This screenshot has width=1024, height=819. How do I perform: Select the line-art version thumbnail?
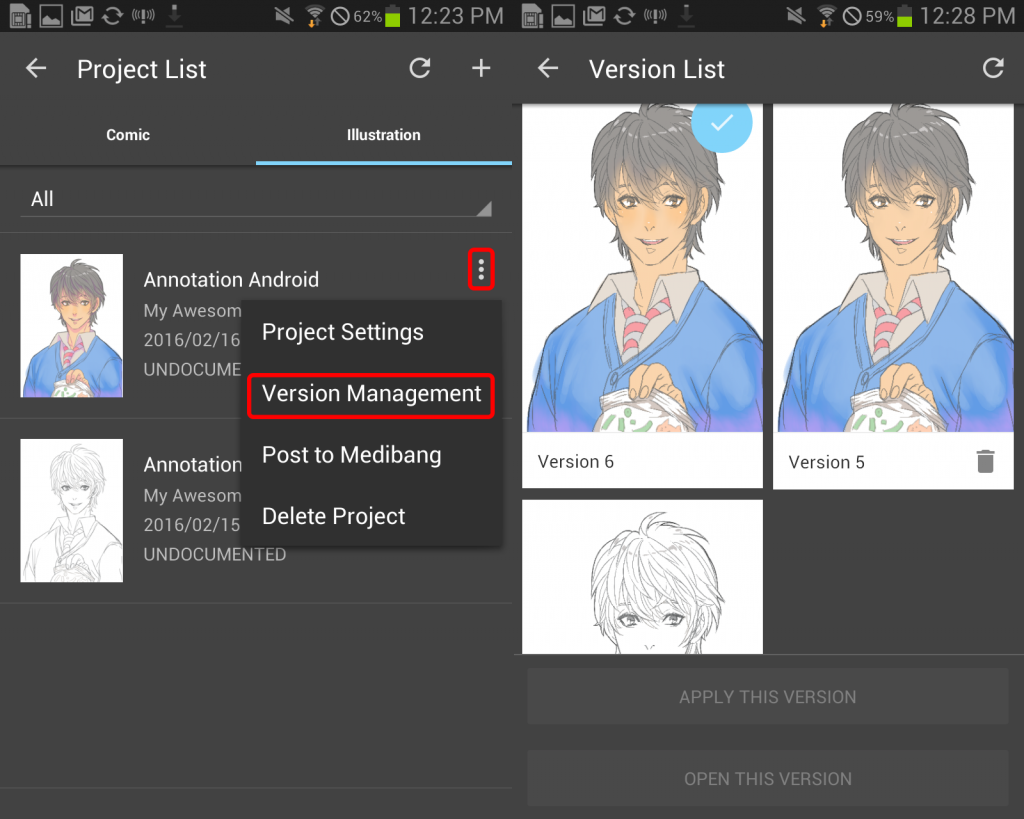pyautogui.click(x=643, y=577)
